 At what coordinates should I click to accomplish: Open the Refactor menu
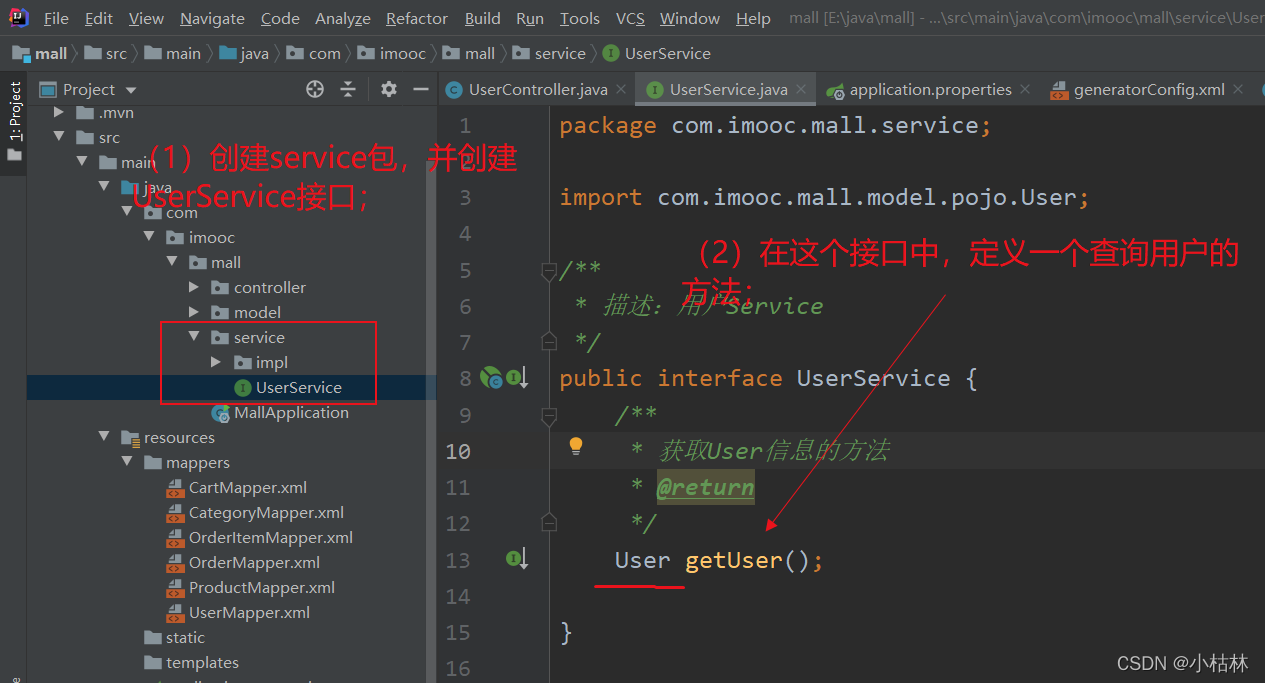(417, 18)
